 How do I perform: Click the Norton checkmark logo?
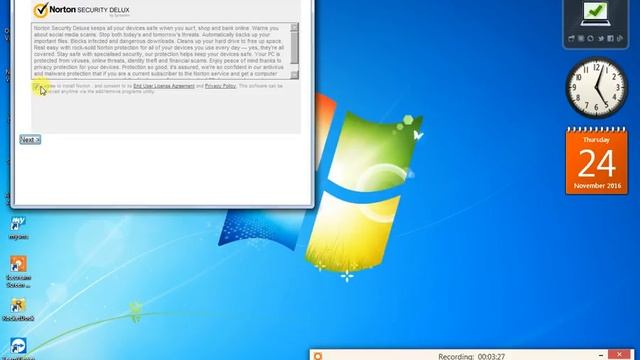pyautogui.click(x=41, y=10)
